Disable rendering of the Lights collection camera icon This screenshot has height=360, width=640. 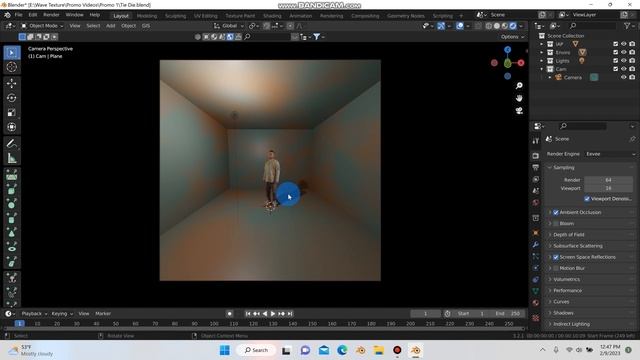point(632,60)
